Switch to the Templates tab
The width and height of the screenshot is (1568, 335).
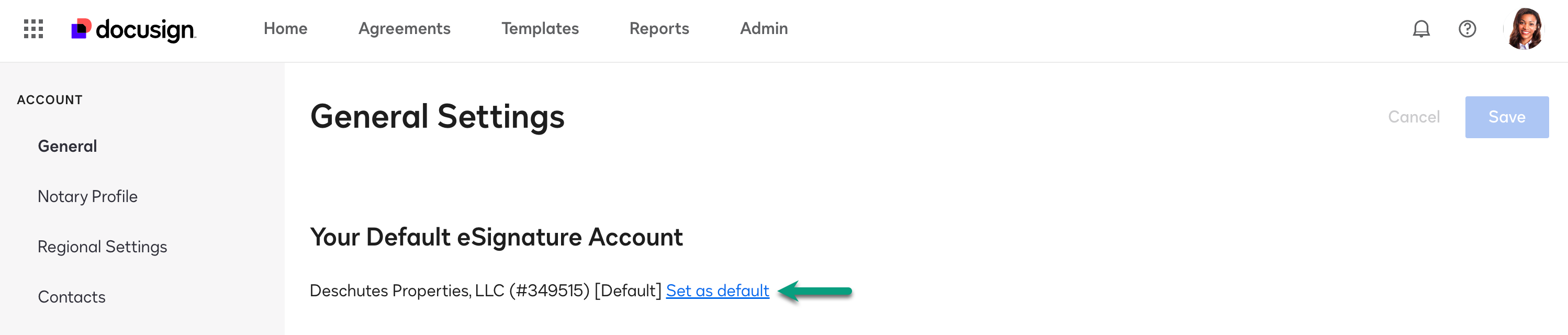tap(540, 29)
